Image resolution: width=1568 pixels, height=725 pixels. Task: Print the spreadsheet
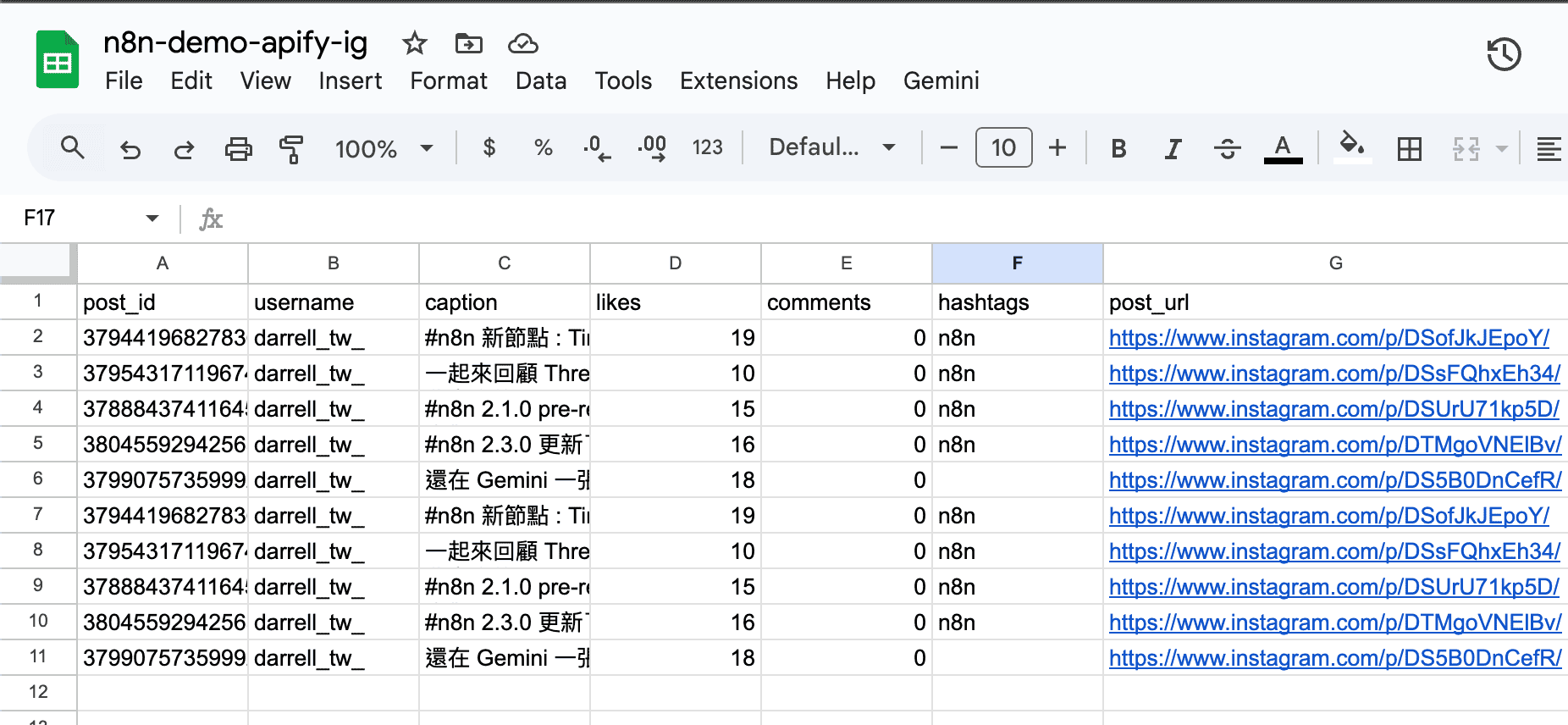238,150
